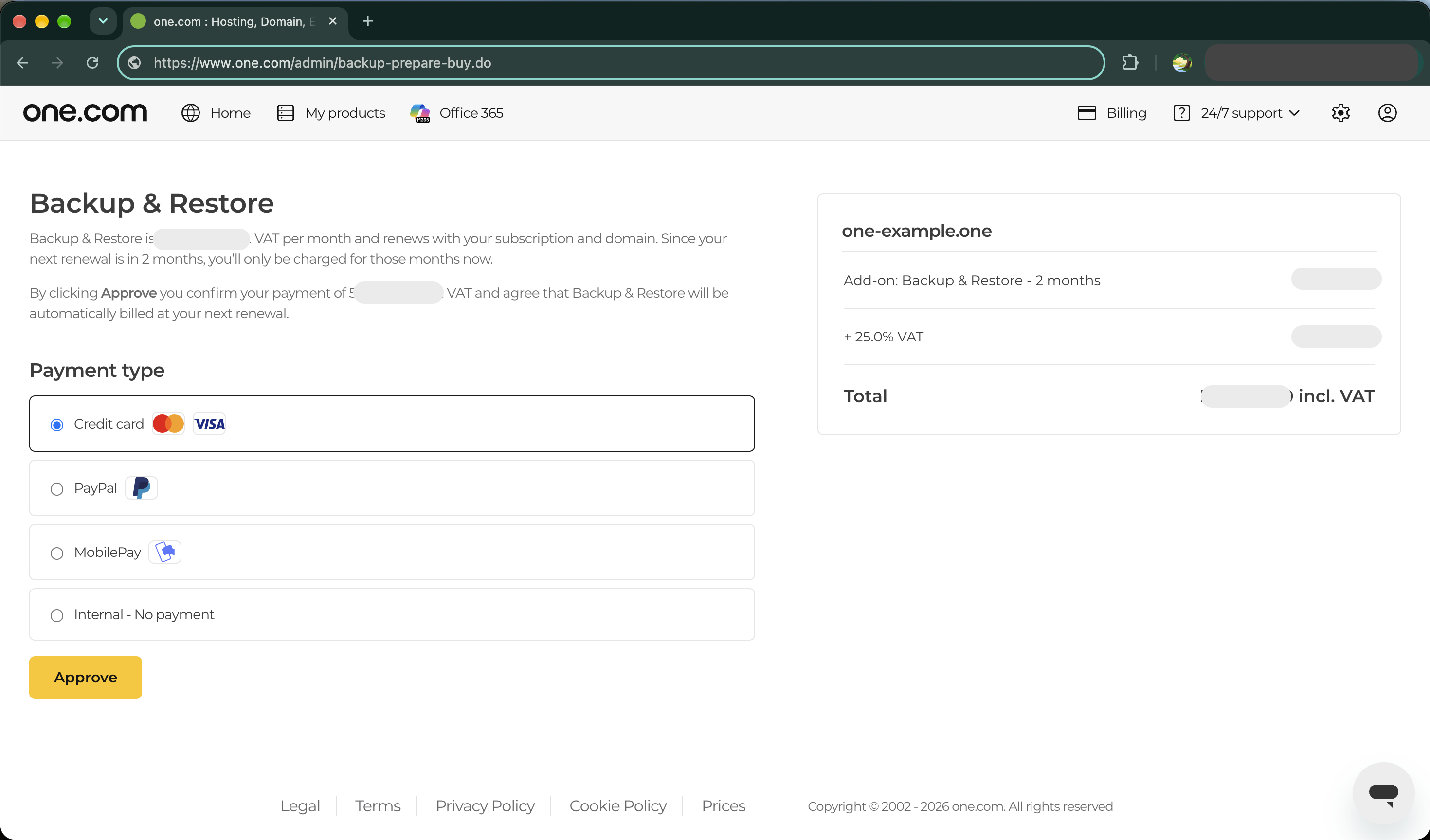Click the browser profile avatar icon
The height and width of the screenshot is (840, 1430).
(1182, 62)
